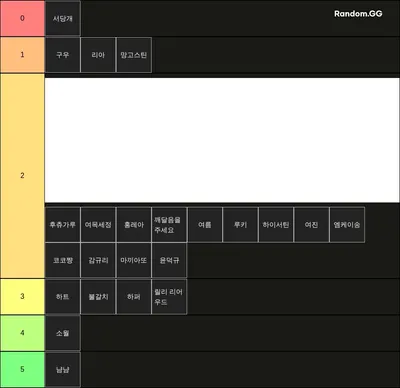Click the 하퍼 card in tier 3
Viewport: 400px width, 388px height.
tap(134, 297)
